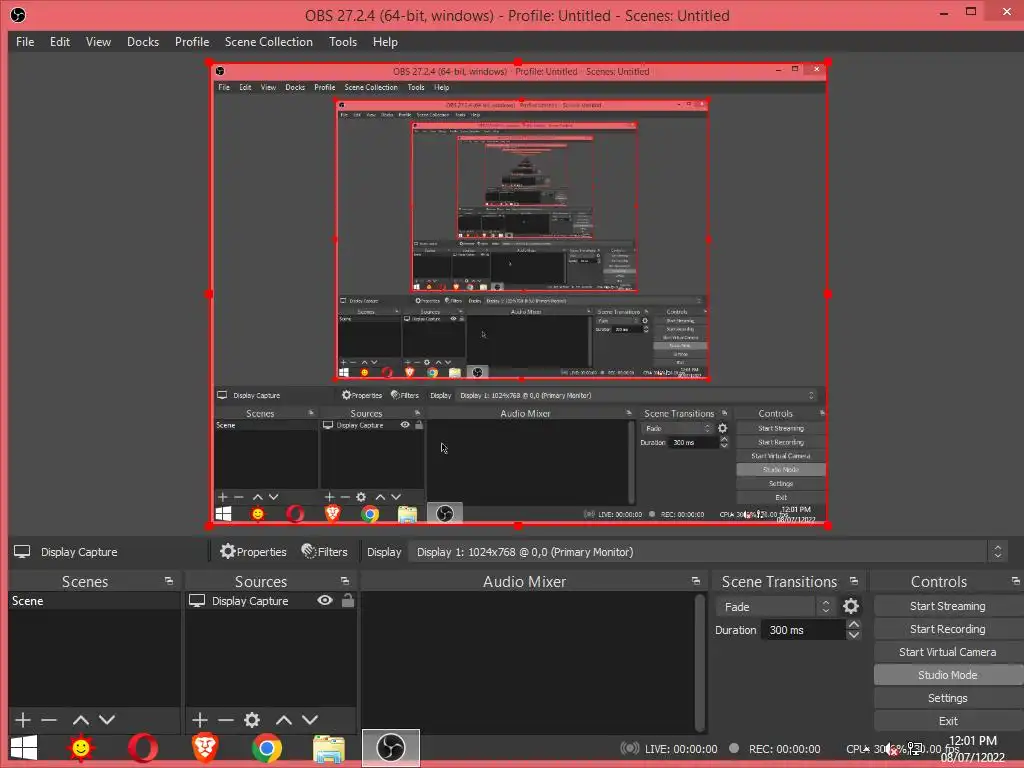Launch Brave browser from the taskbar
1024x768 pixels.
pyautogui.click(x=205, y=748)
